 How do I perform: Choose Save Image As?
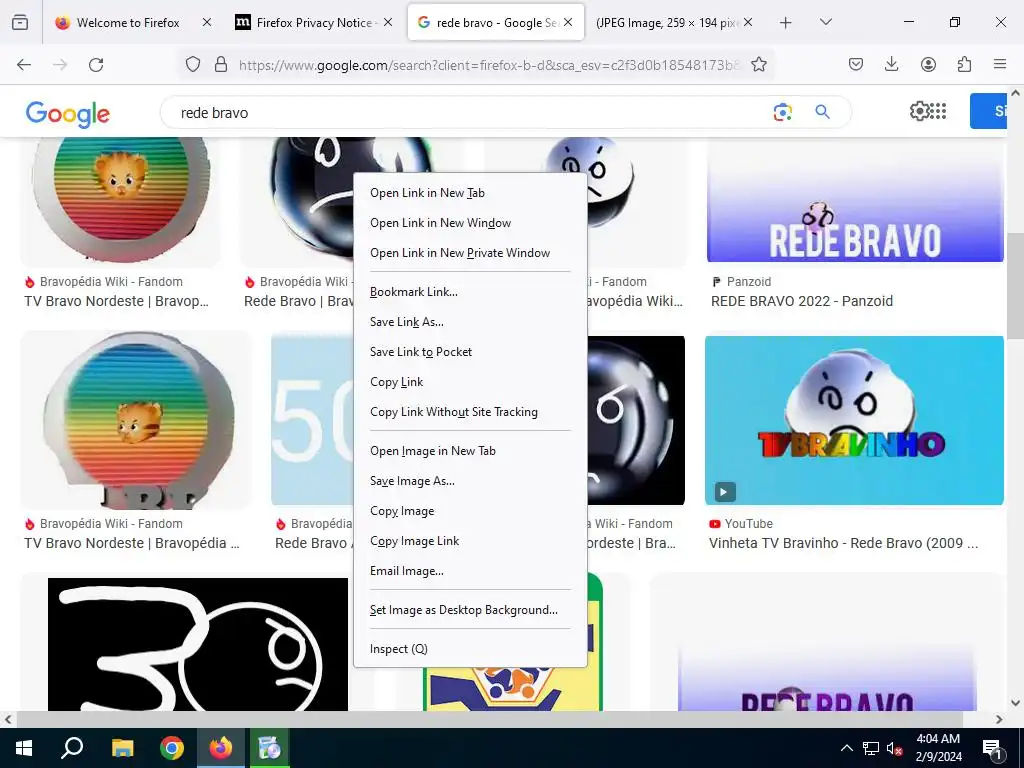pos(470,481)
